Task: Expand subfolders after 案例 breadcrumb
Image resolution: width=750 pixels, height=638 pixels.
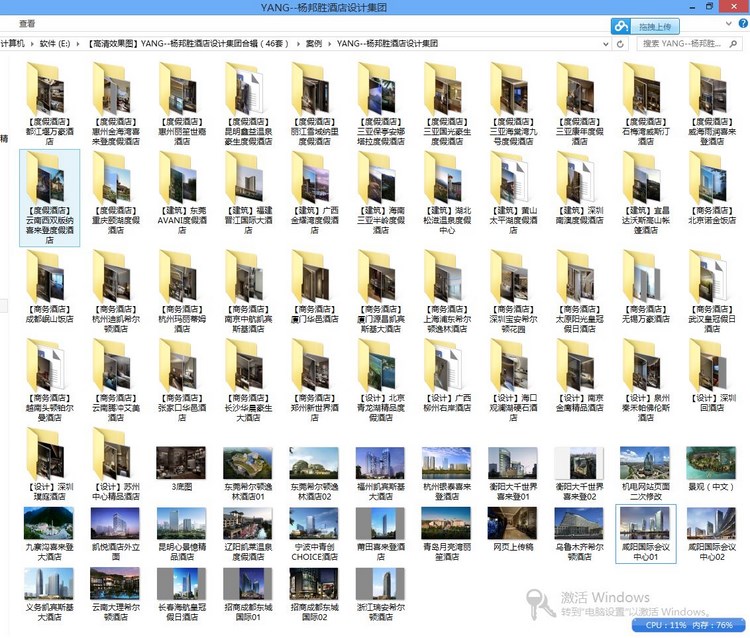Action: coord(330,44)
